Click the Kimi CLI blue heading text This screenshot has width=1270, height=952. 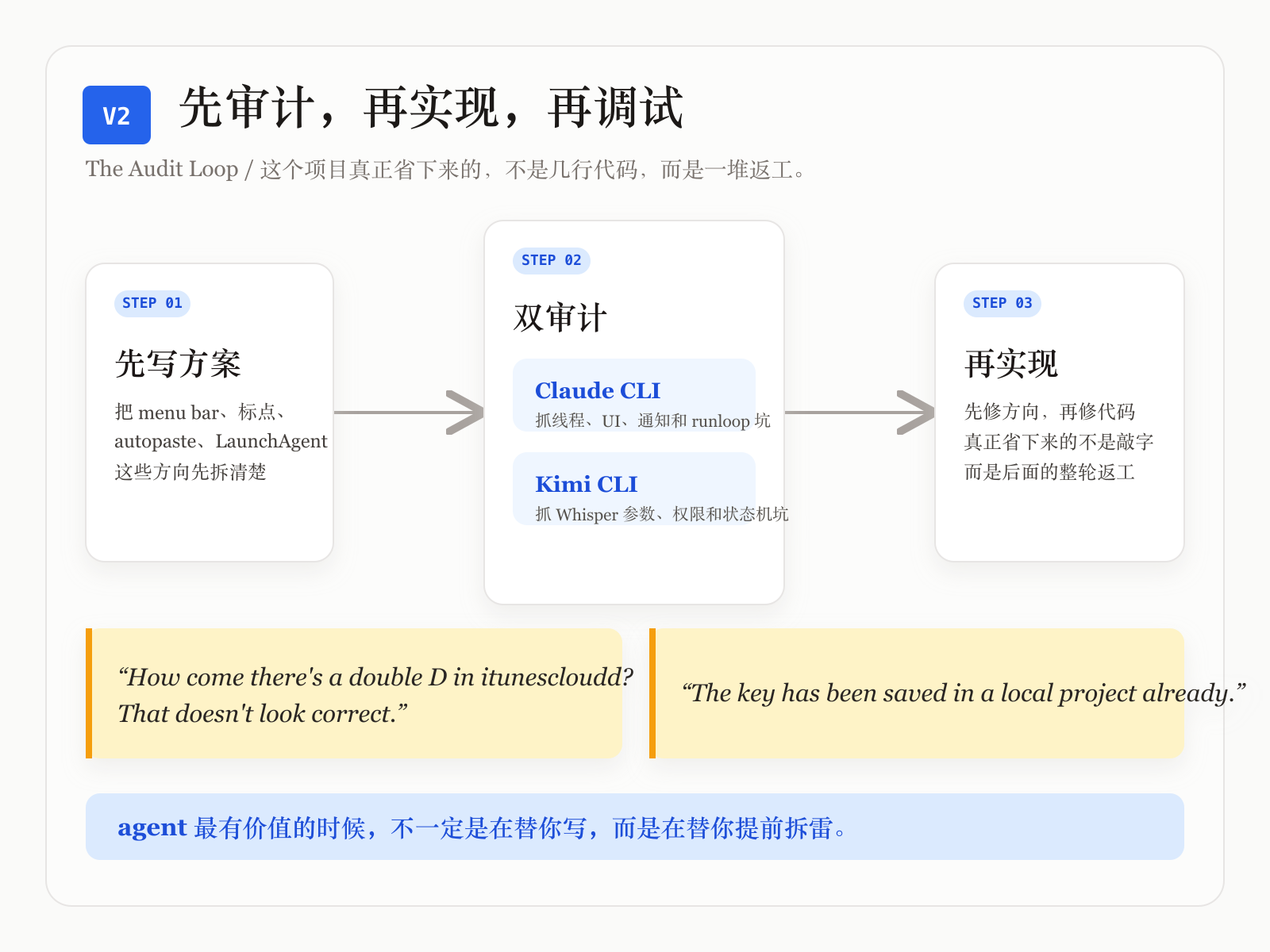pos(586,484)
